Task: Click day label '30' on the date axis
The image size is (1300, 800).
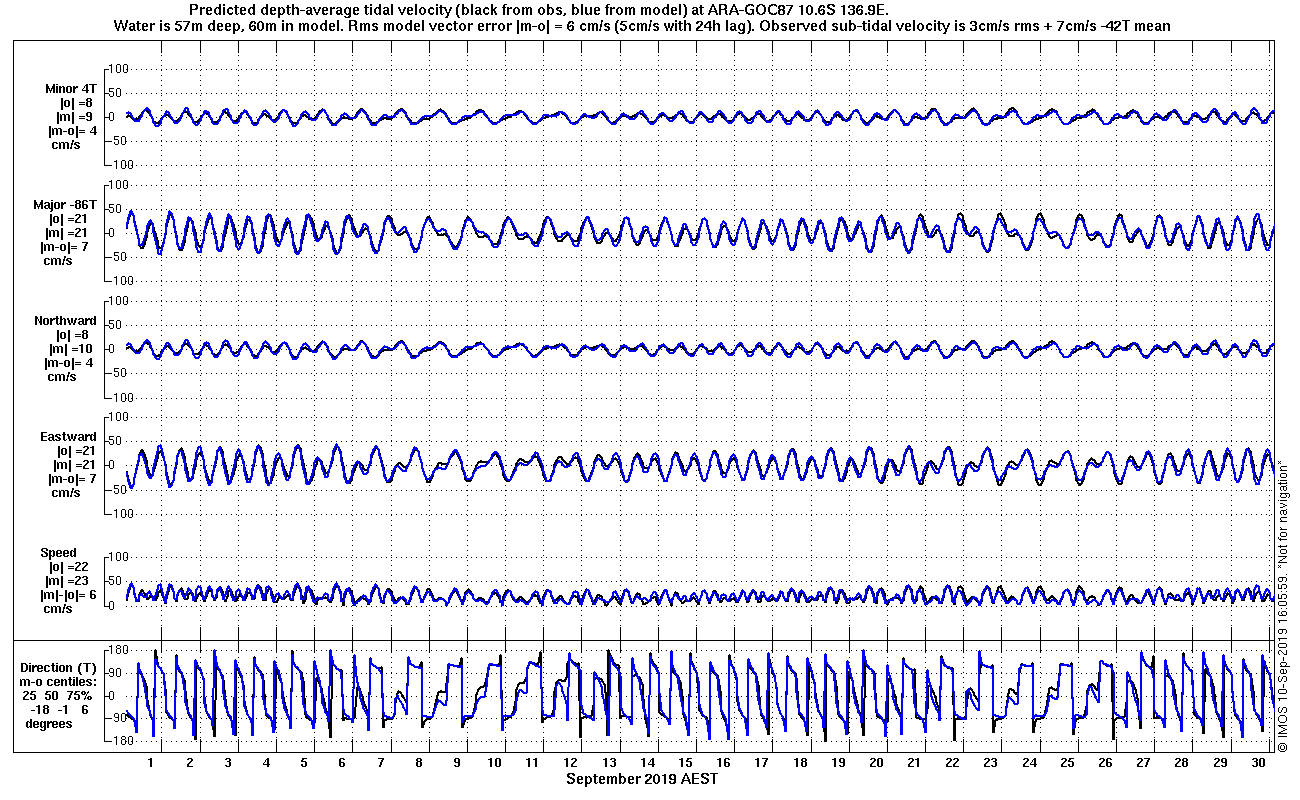Action: pyautogui.click(x=1258, y=763)
